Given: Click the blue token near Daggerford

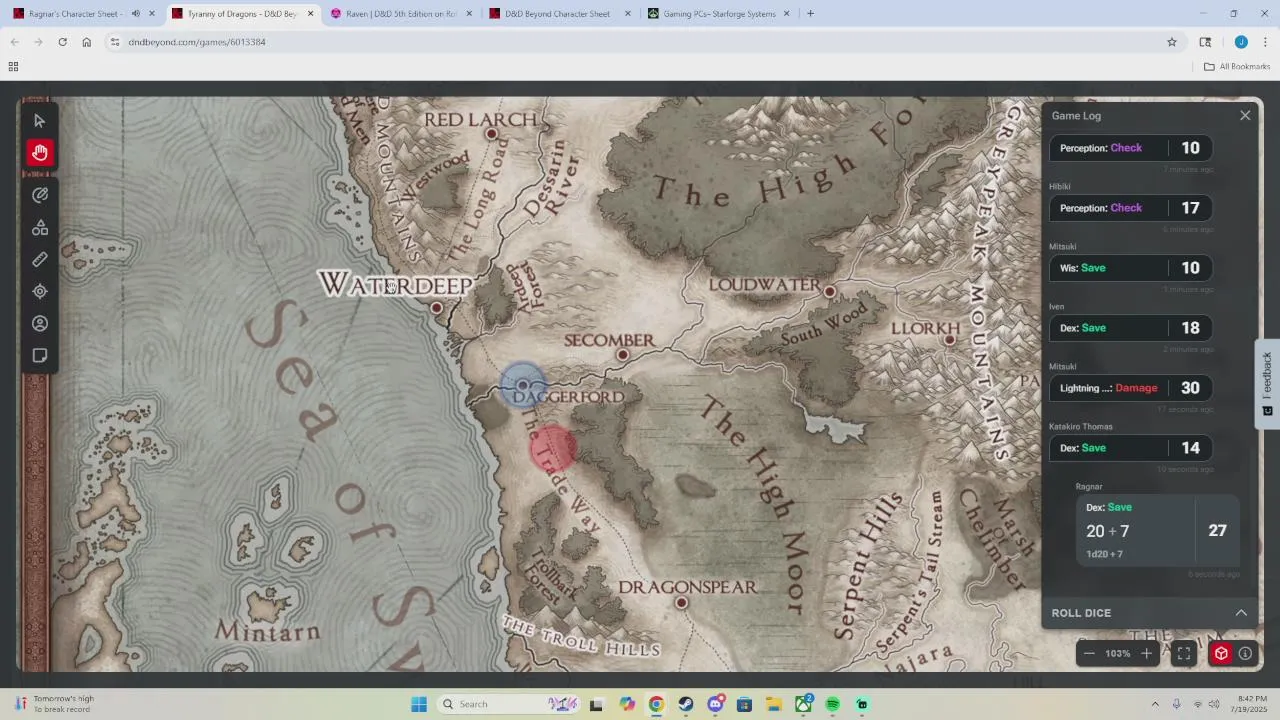Looking at the screenshot, I should (x=523, y=385).
